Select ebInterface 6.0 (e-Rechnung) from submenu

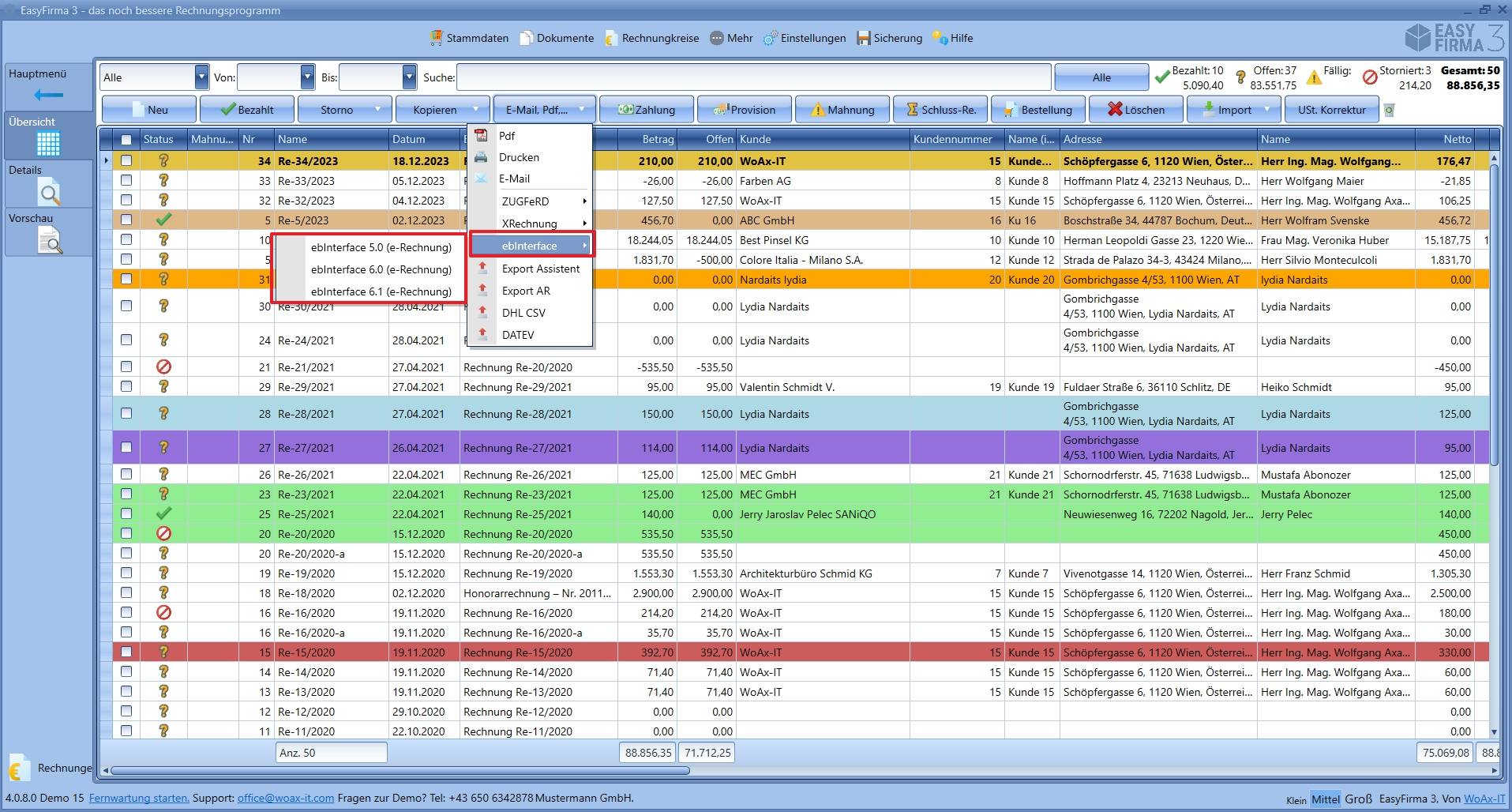pyautogui.click(x=381, y=269)
